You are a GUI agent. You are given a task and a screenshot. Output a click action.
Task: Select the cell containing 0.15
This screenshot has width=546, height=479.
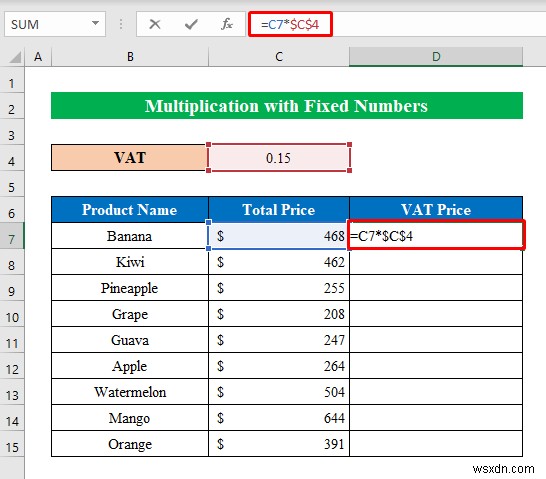(279, 158)
